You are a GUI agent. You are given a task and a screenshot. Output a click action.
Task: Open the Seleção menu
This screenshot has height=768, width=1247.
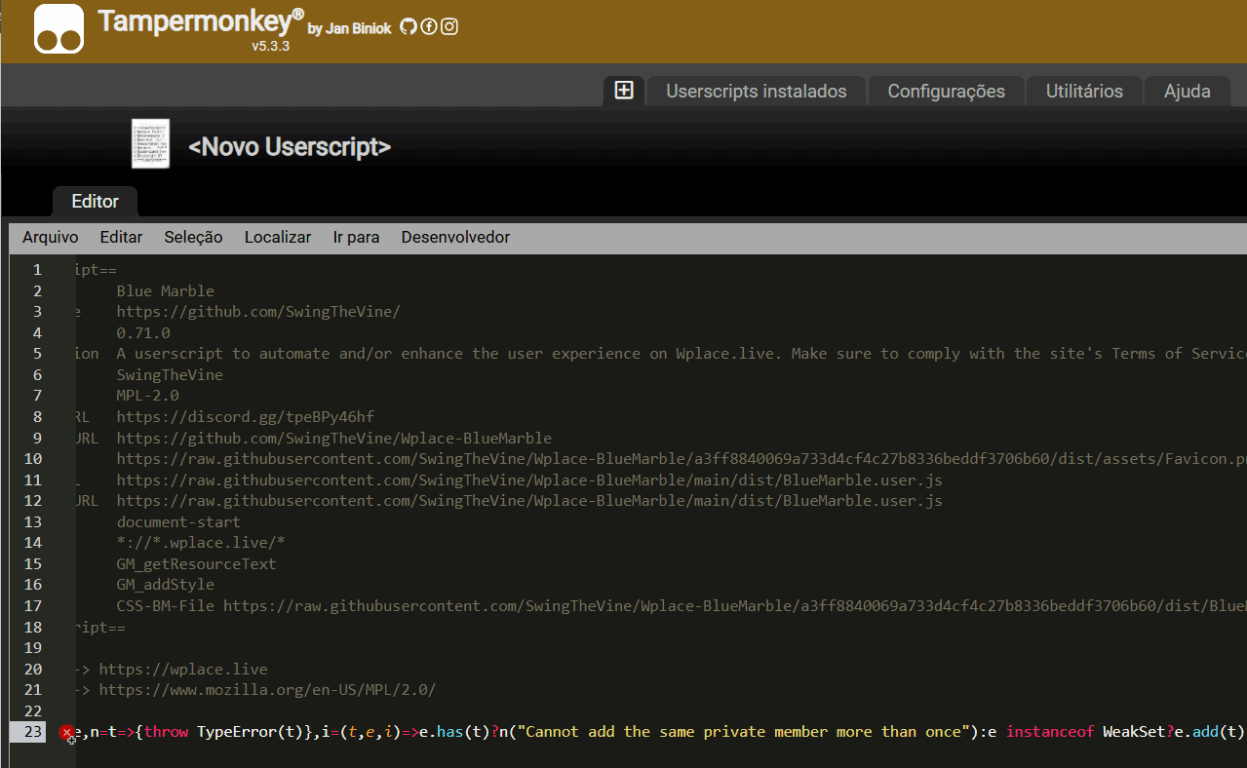click(x=193, y=237)
